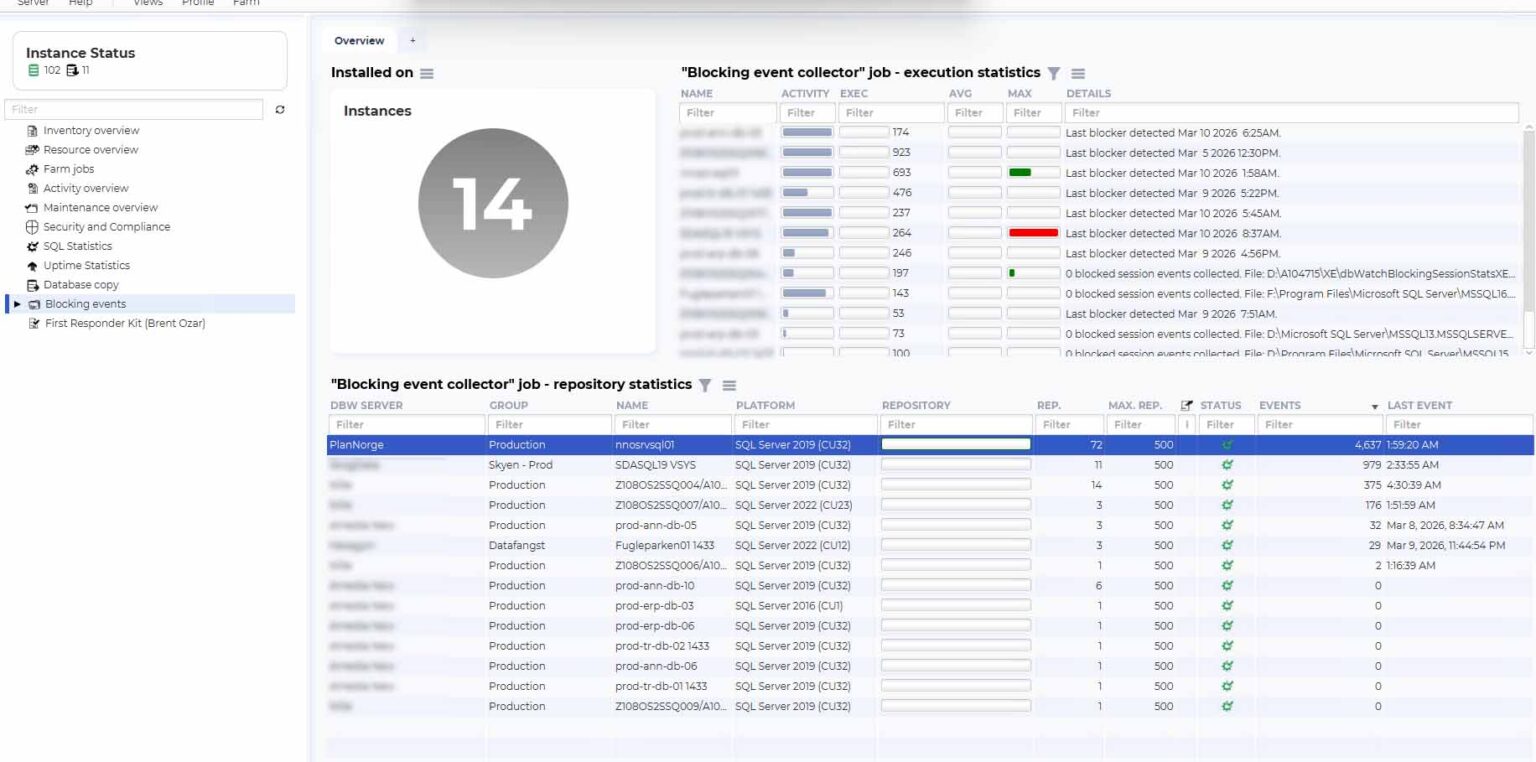Add a new tab with the plus button
The height and width of the screenshot is (762, 1536).
pyautogui.click(x=412, y=41)
